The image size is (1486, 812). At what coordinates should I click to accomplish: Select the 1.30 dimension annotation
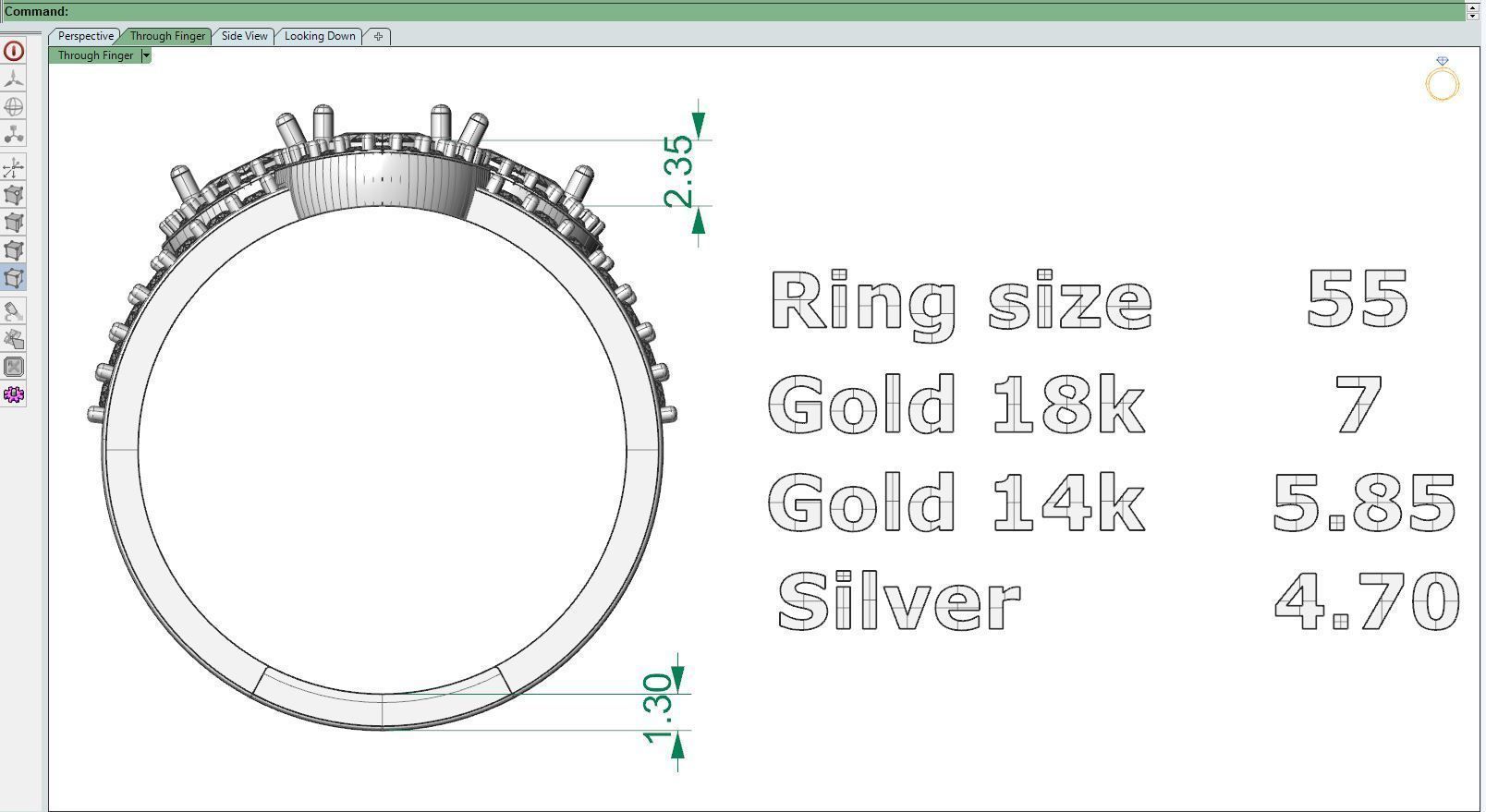(x=658, y=709)
